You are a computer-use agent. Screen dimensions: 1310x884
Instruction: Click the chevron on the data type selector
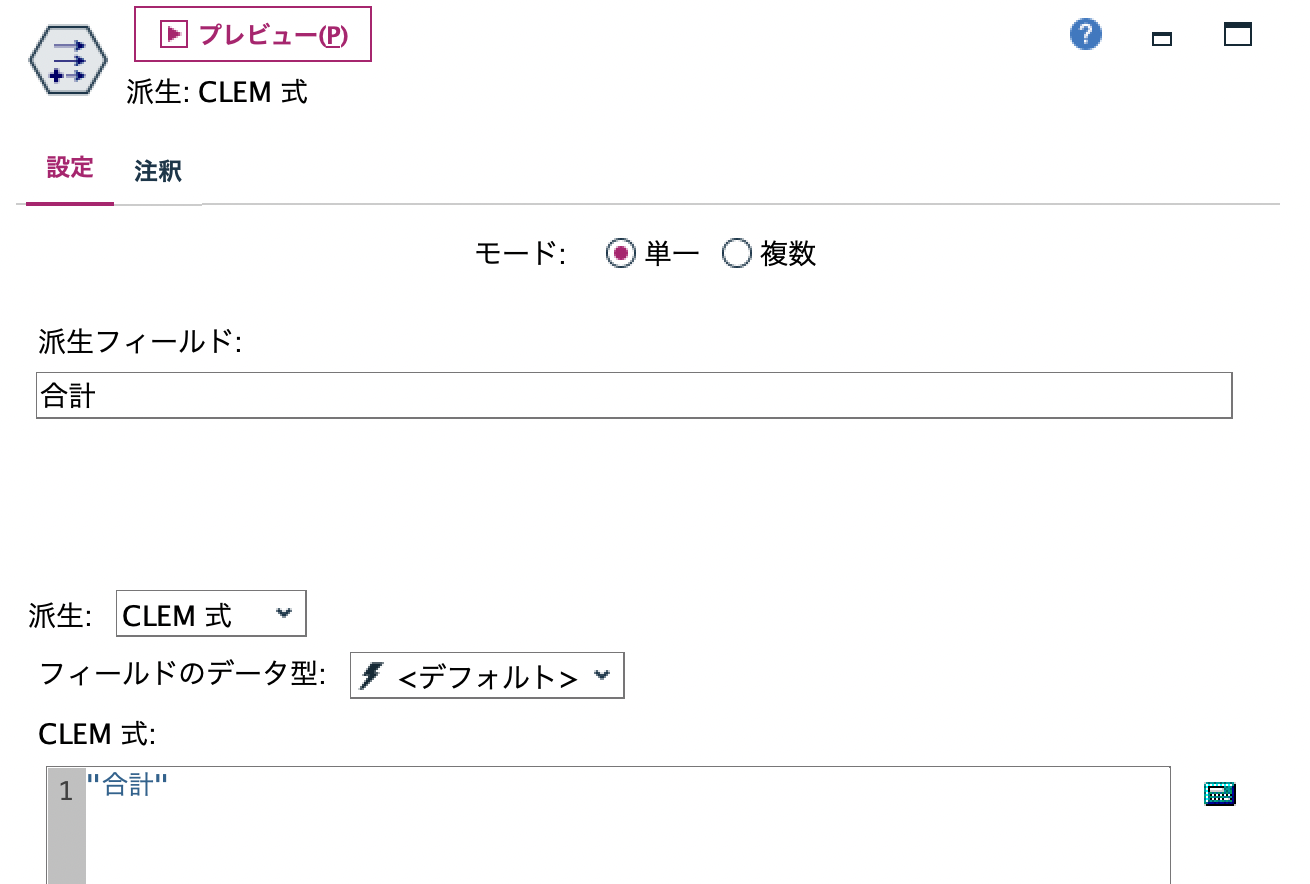pyautogui.click(x=601, y=675)
